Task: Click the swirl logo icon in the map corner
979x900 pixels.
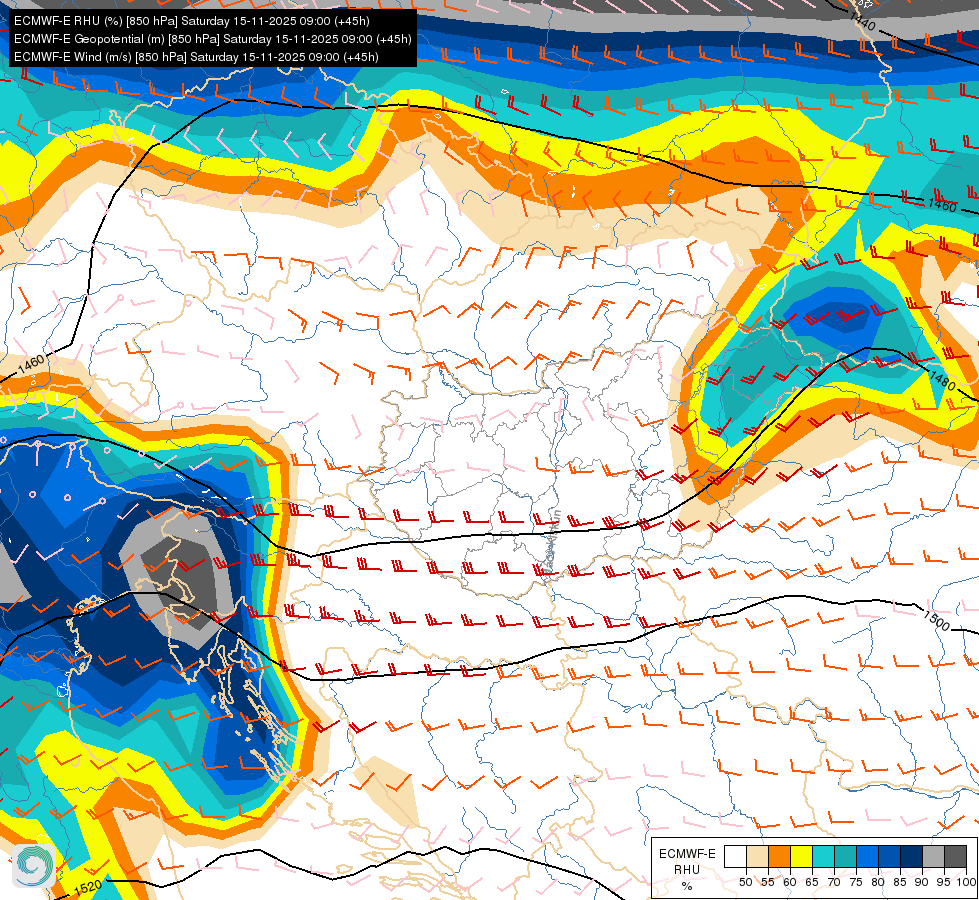Action: 34,865
